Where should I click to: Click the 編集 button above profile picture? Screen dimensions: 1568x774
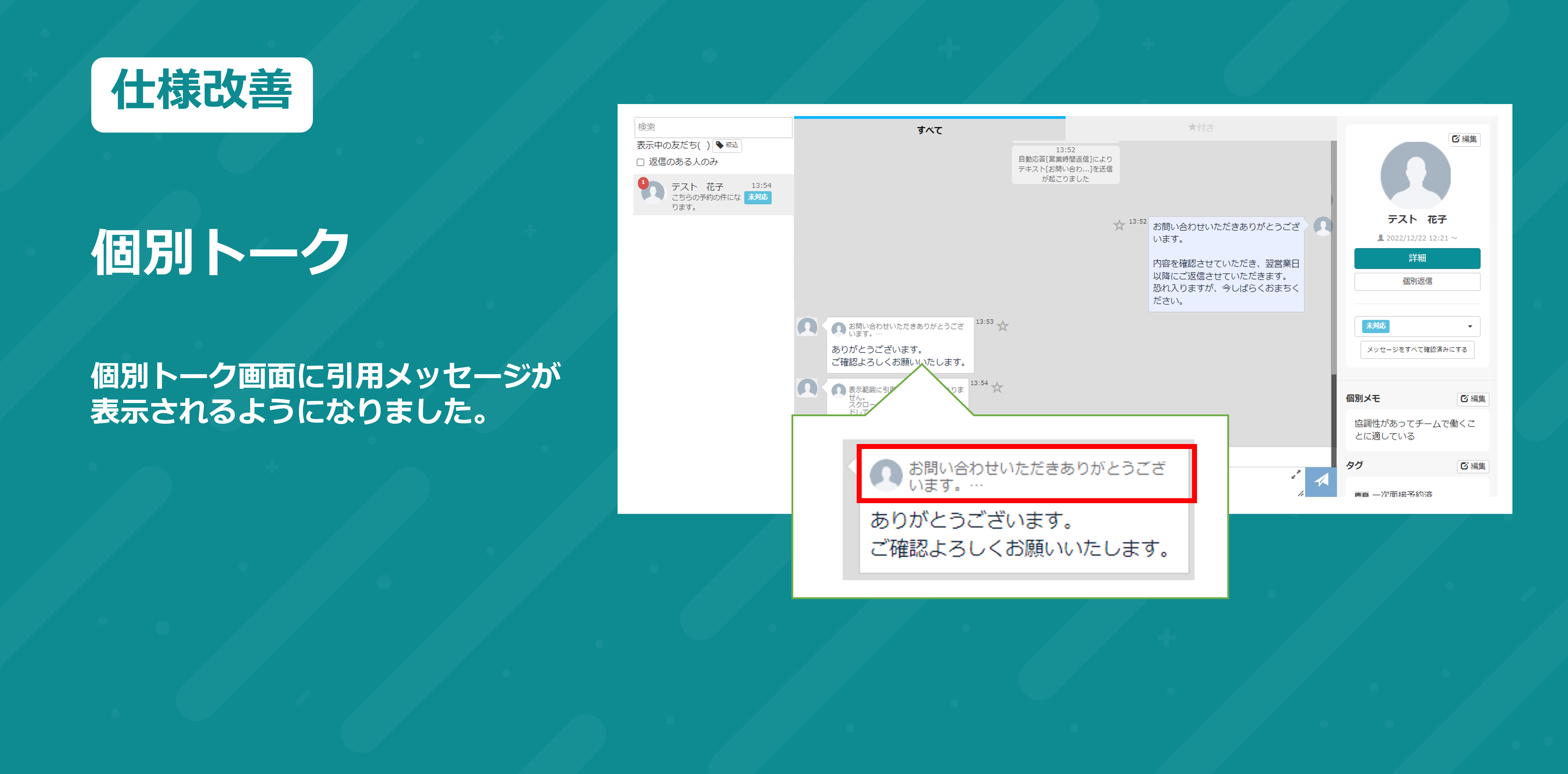1465,139
